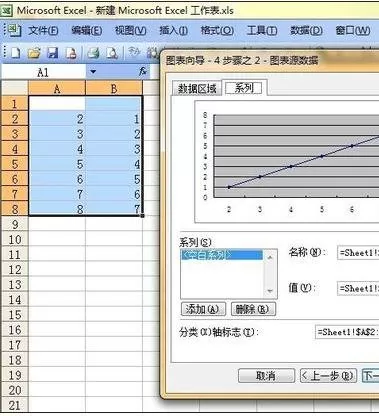The image size is (379, 416).
Task: Open the 格式(O) menu
Action: [x=217, y=31]
